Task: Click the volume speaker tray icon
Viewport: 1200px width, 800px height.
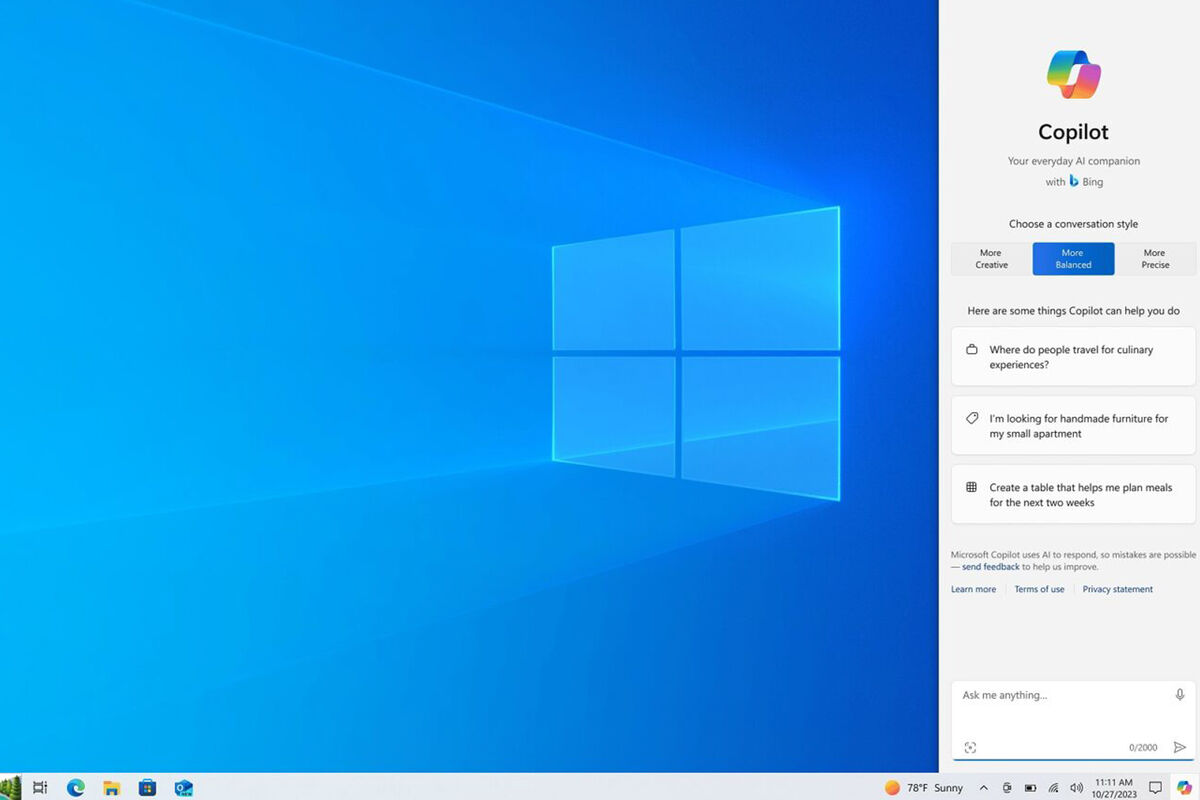Action: click(1076, 788)
